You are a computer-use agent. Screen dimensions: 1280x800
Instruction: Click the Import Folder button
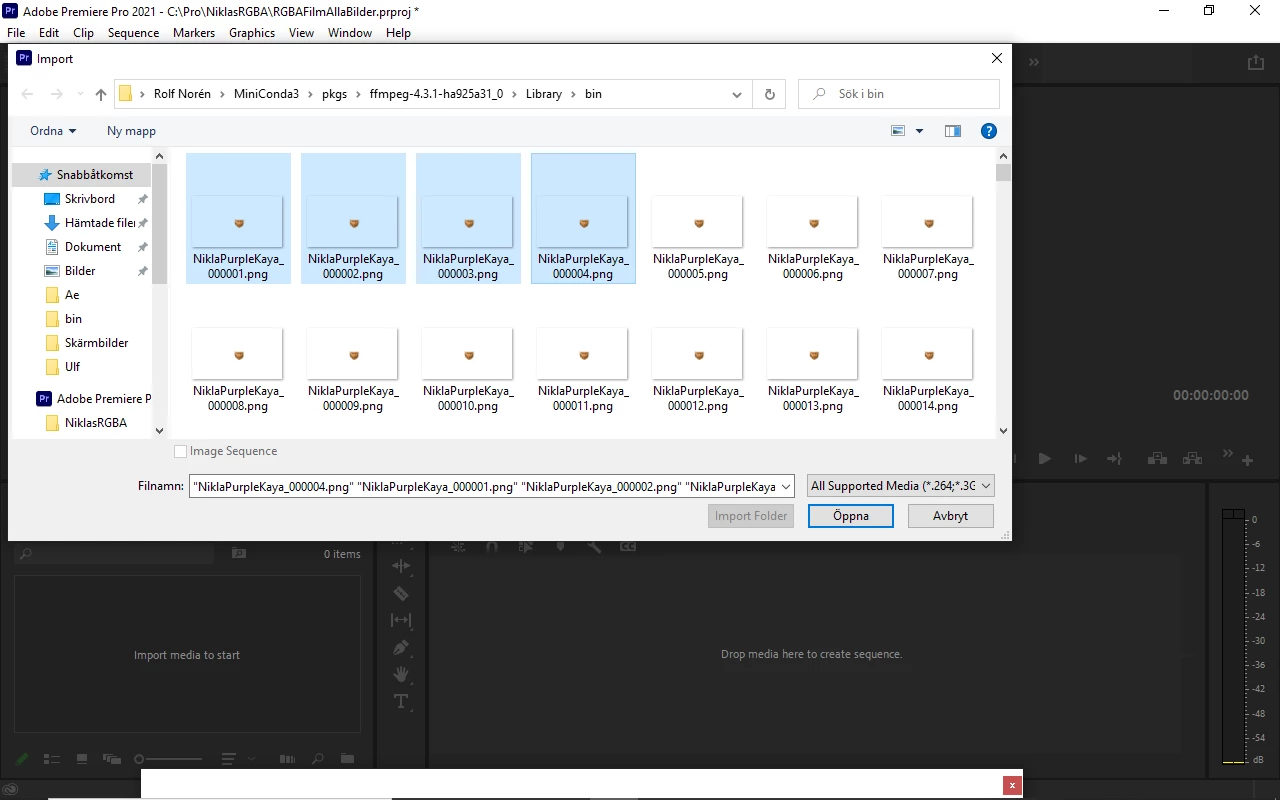(x=752, y=516)
